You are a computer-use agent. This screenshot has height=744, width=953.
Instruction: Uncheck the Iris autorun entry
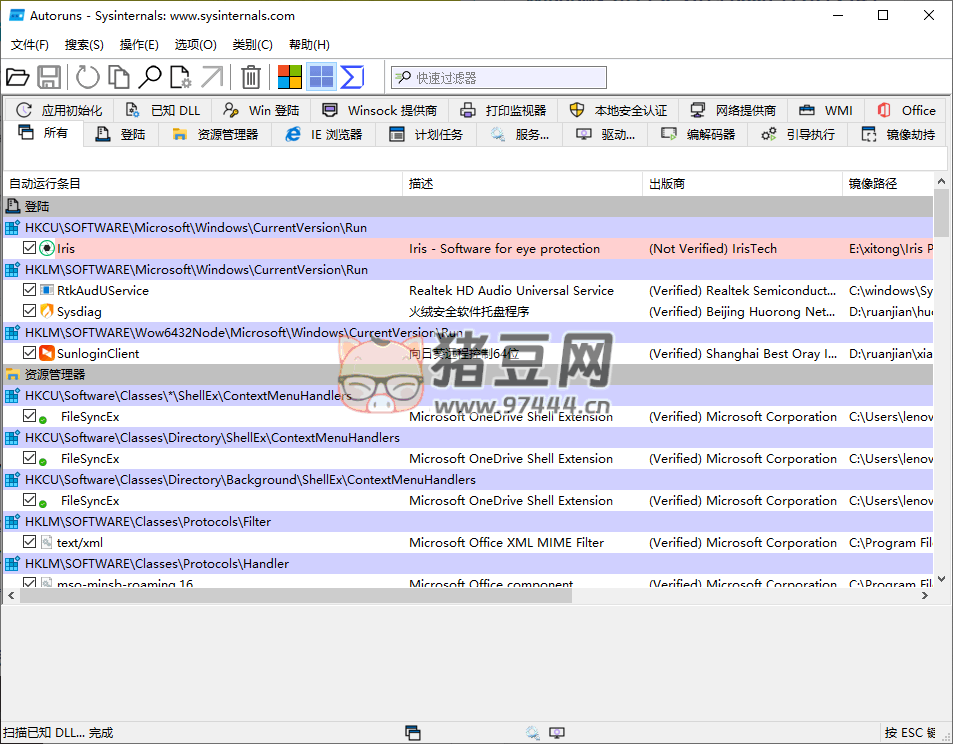[30, 248]
